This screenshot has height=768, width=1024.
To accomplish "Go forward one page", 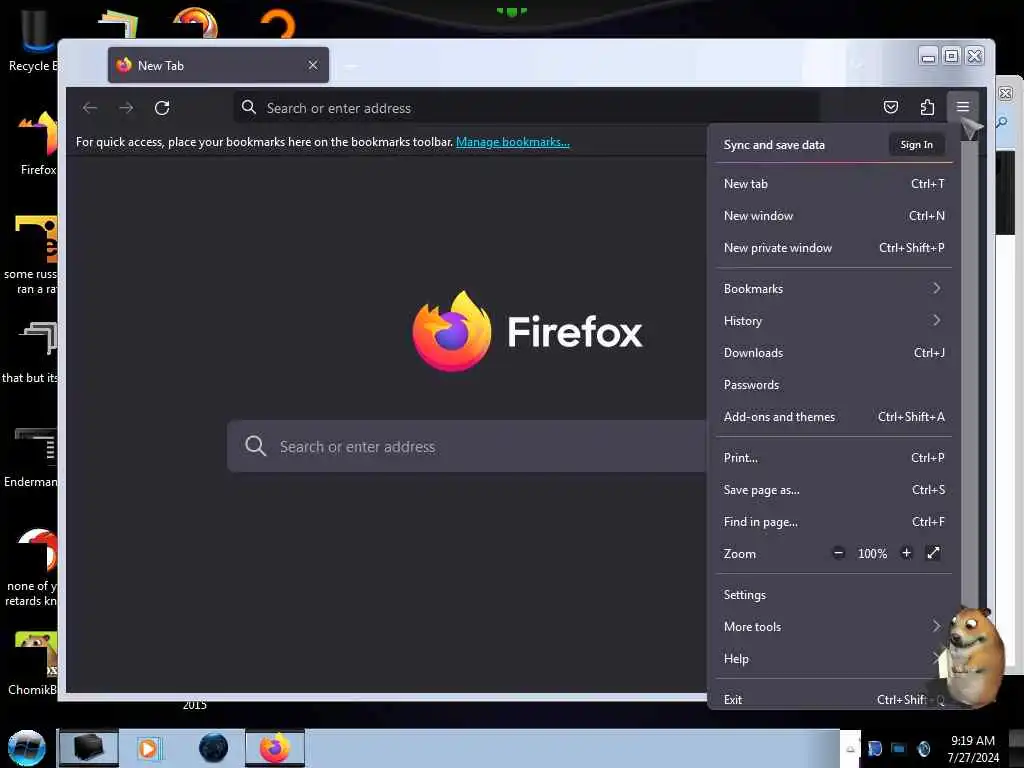I will 126,108.
